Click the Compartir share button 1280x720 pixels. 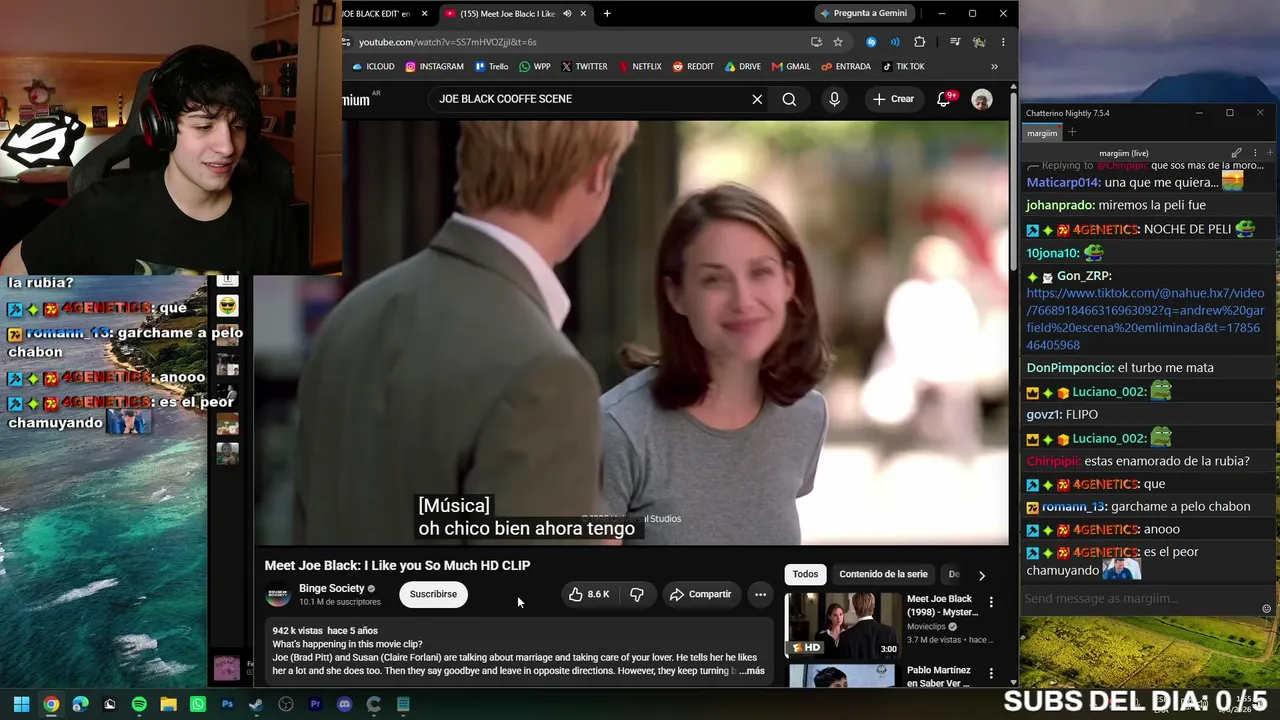coord(700,594)
